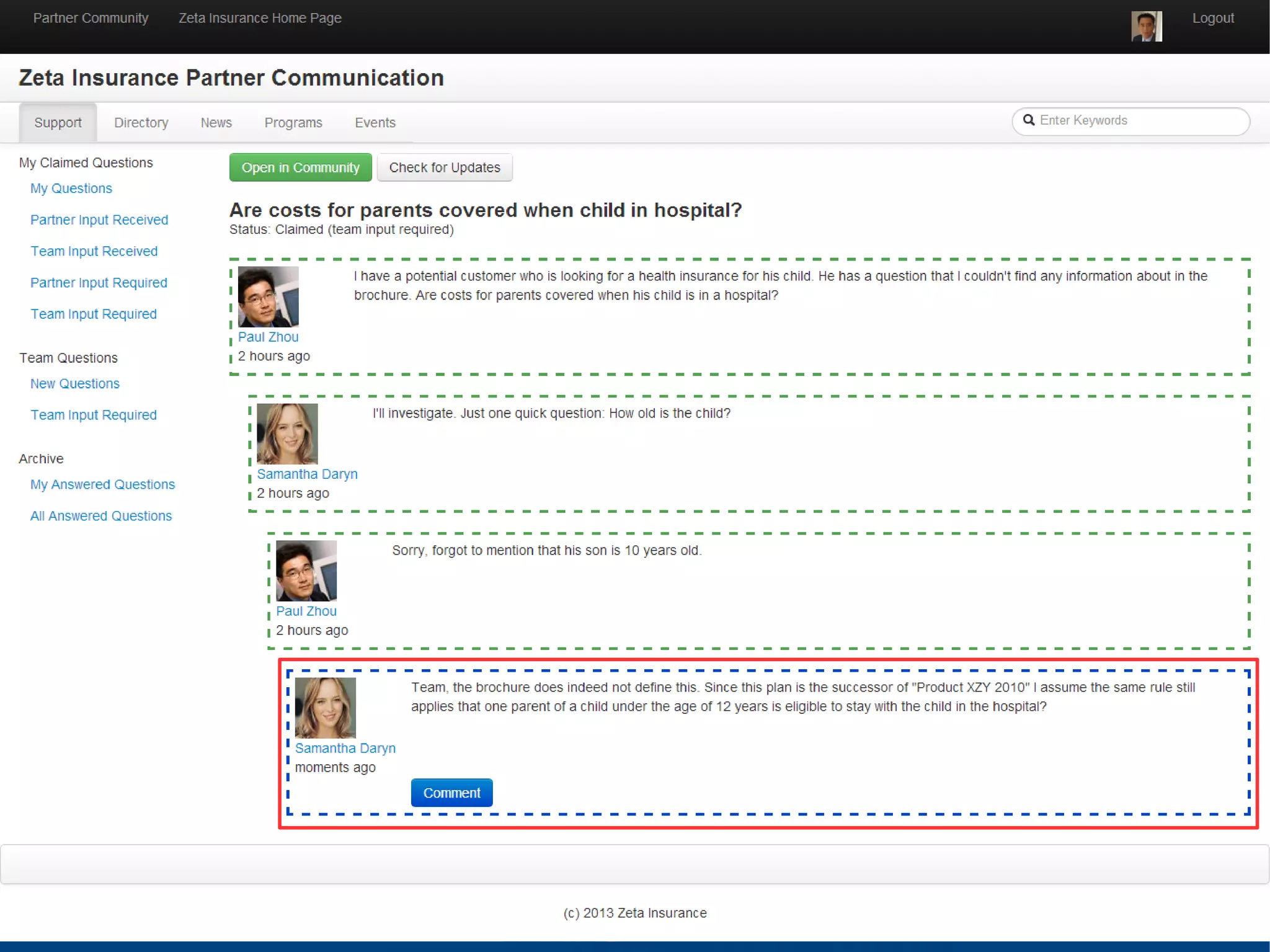
Task: Open My Questions sidebar link
Action: (71, 189)
